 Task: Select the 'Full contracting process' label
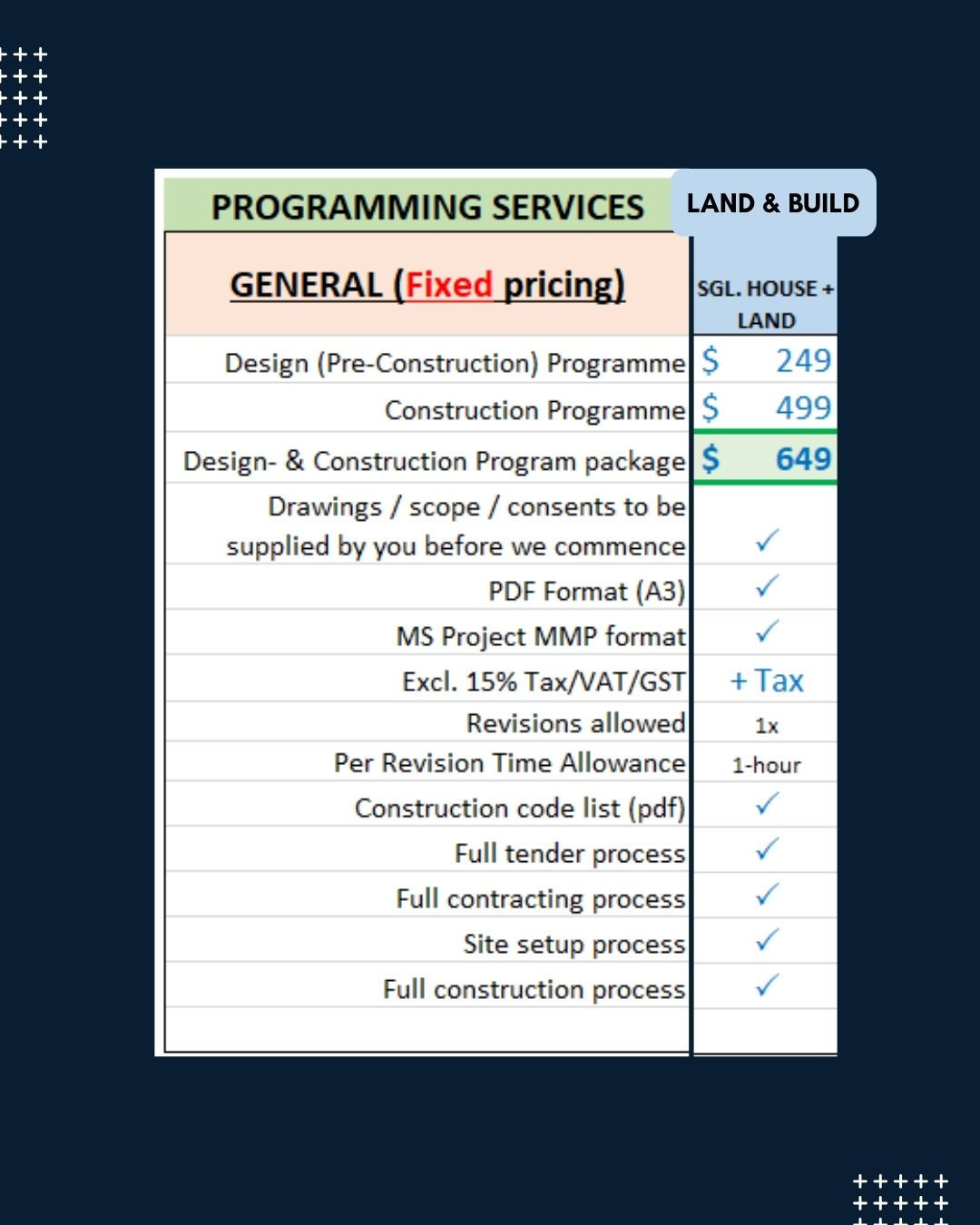tap(541, 899)
